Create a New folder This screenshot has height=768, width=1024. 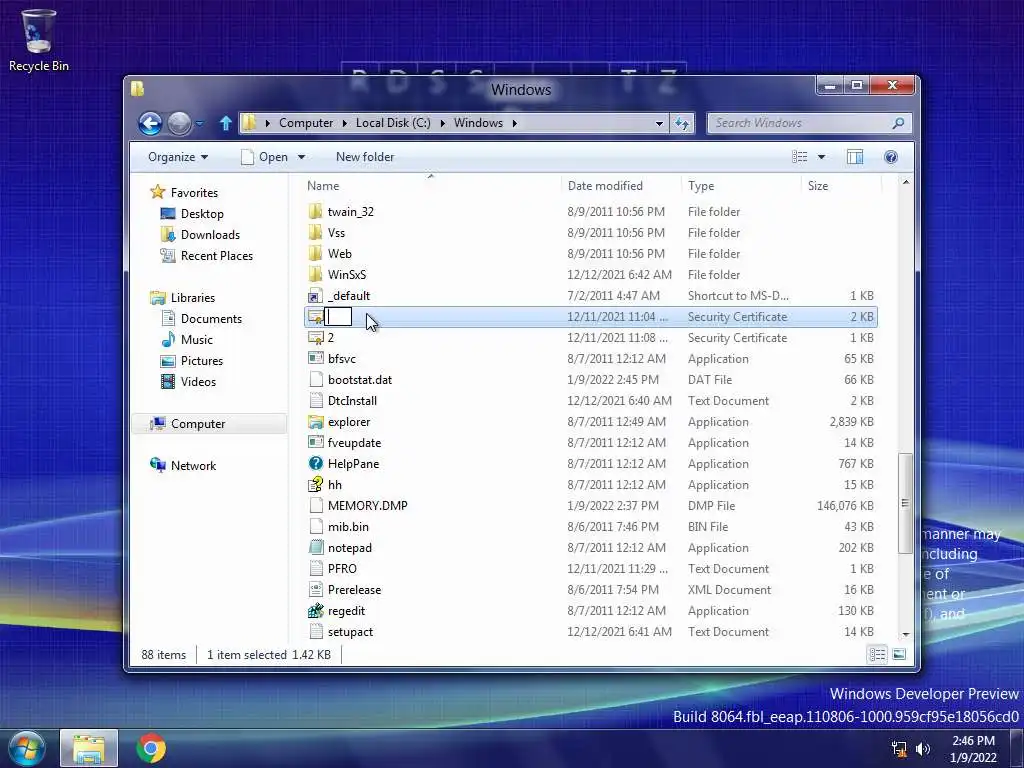coord(365,157)
